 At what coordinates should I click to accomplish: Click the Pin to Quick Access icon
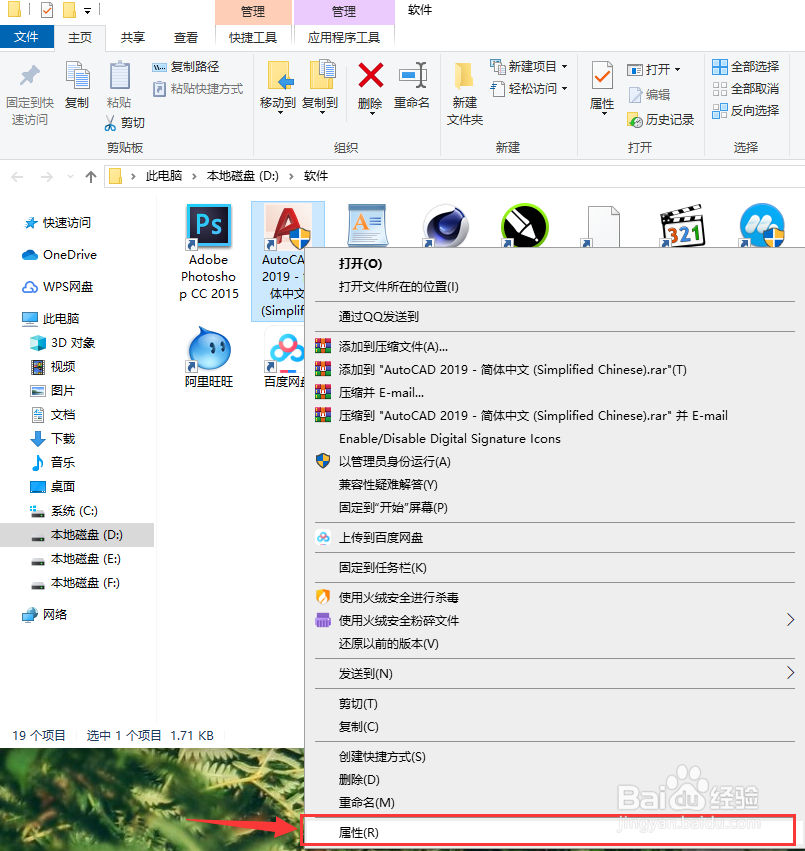pos(30,76)
